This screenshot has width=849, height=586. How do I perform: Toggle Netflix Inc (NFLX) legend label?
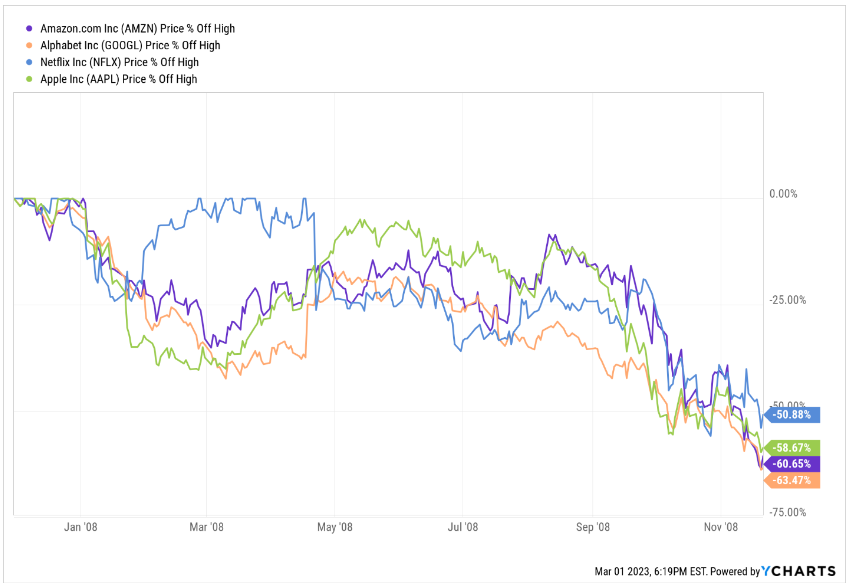click(119, 62)
